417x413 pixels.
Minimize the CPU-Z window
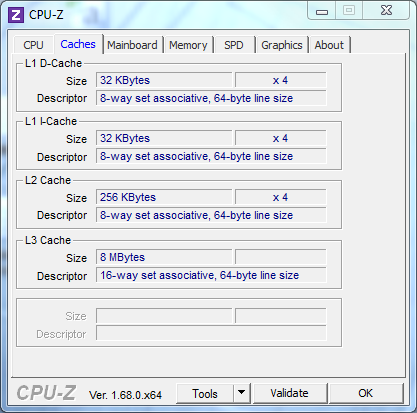click(x=322, y=11)
